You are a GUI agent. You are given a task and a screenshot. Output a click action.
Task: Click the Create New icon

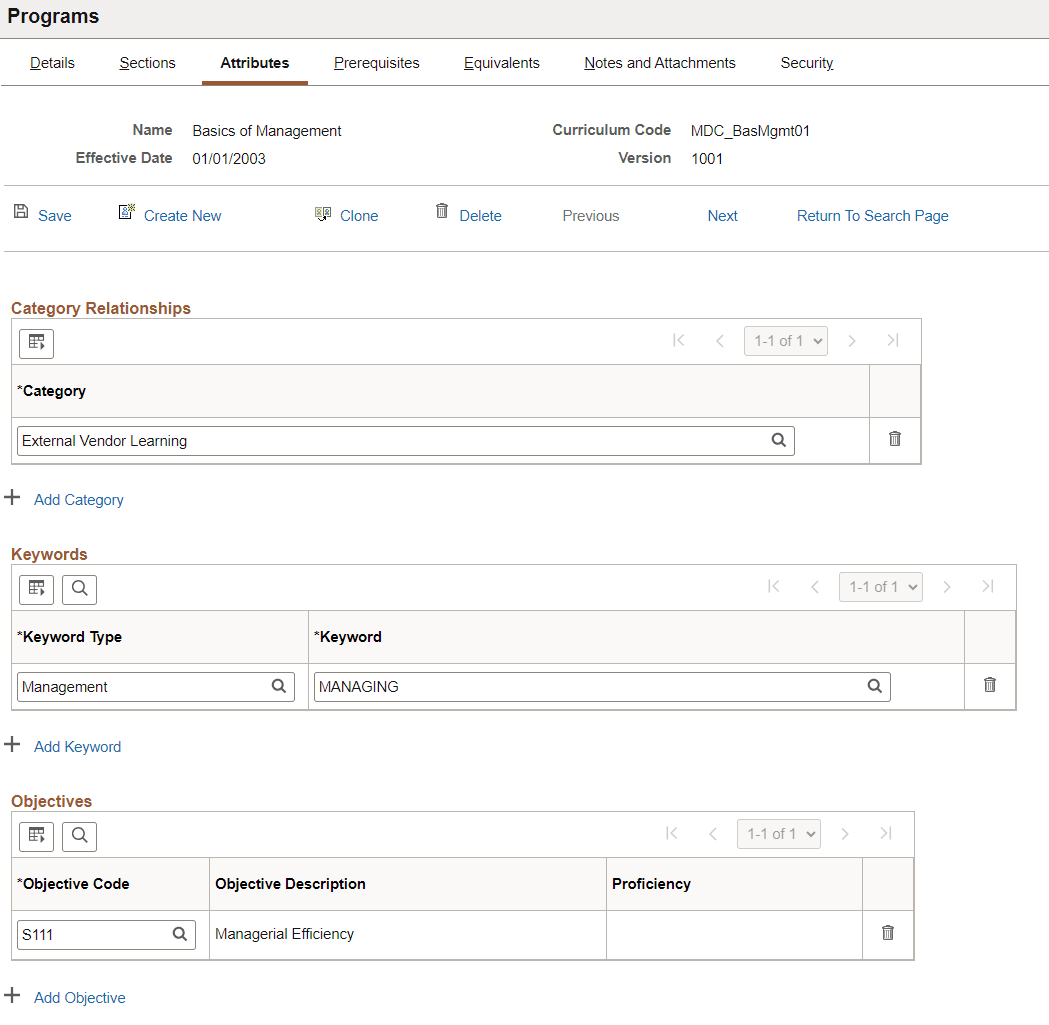(x=127, y=212)
